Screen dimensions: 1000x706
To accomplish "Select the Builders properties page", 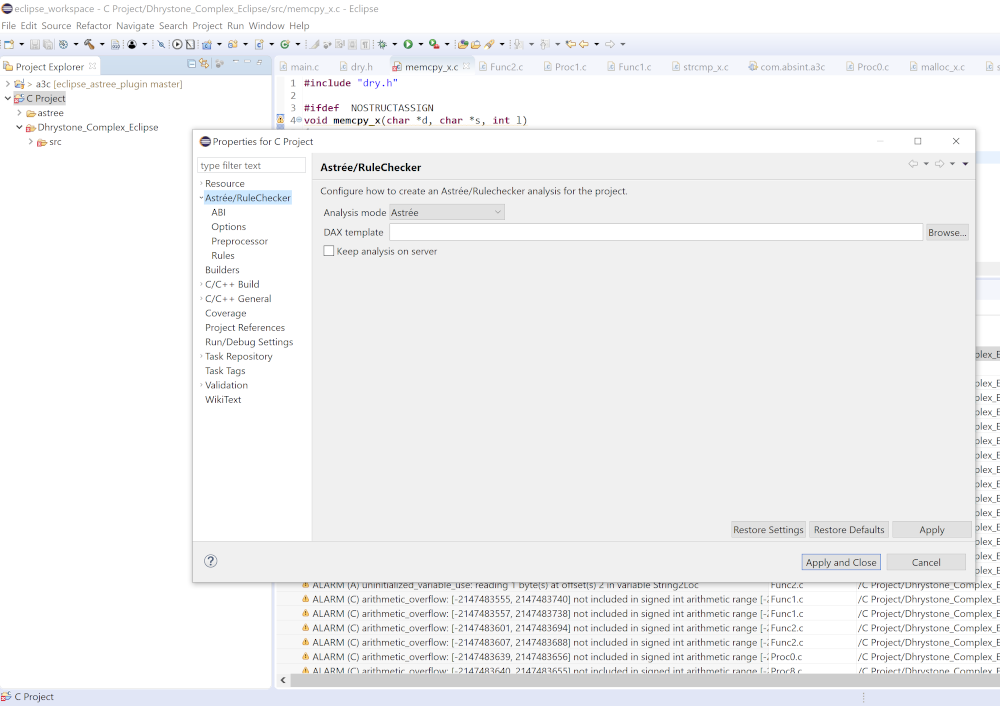I will [x=222, y=270].
